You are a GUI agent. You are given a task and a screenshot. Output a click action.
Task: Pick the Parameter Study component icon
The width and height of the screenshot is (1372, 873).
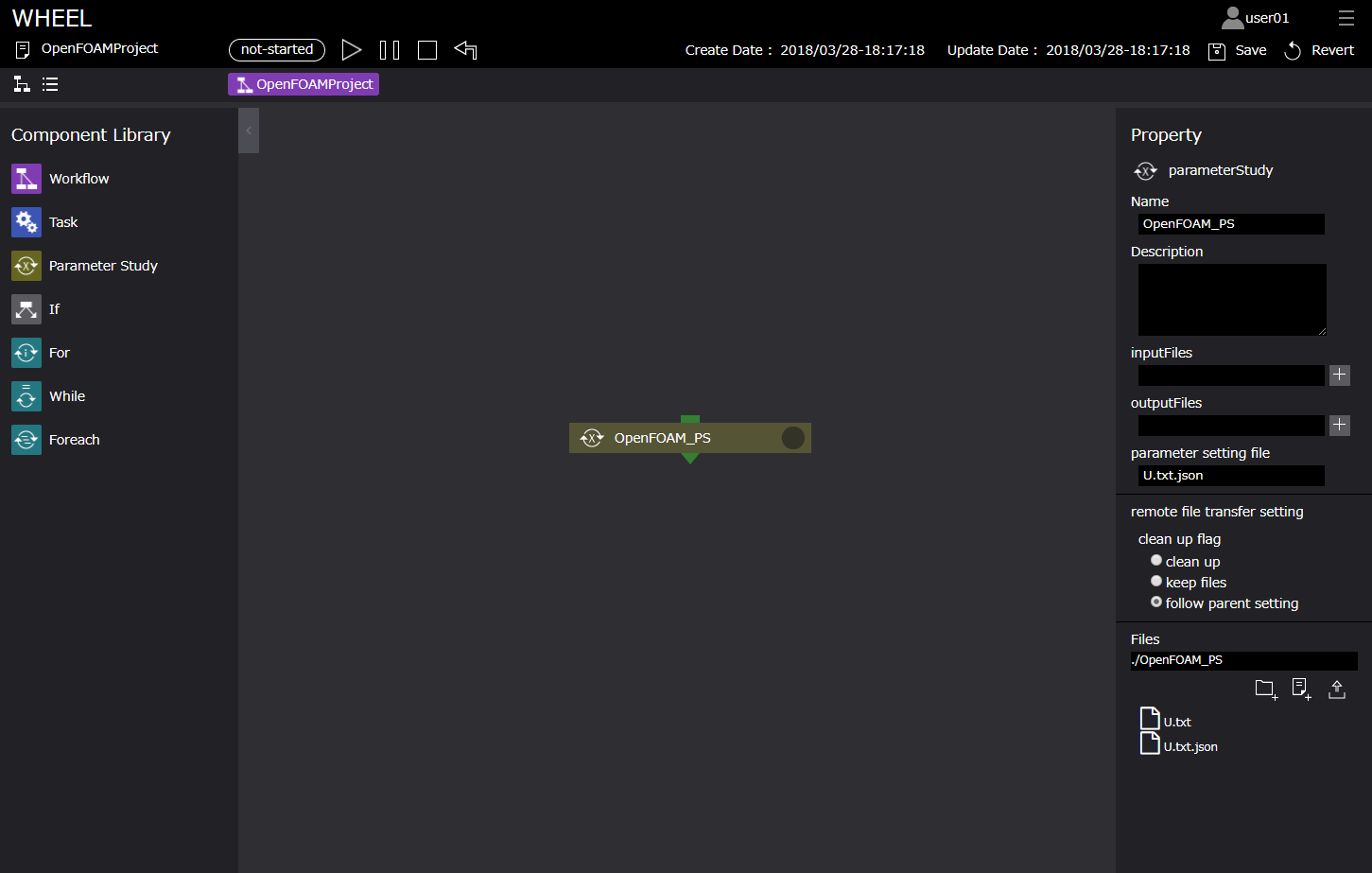coord(26,266)
